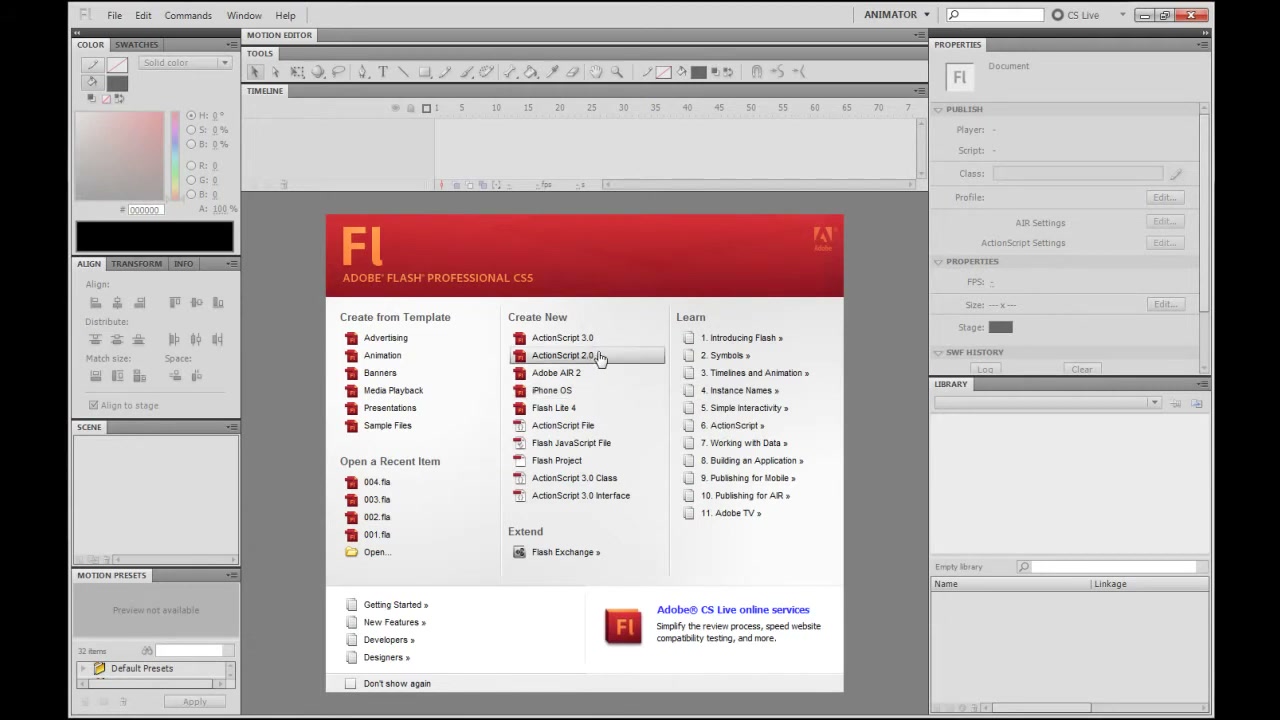Screen dimensions: 1280x720
Task: Select the Subselection tool
Action: 275,72
